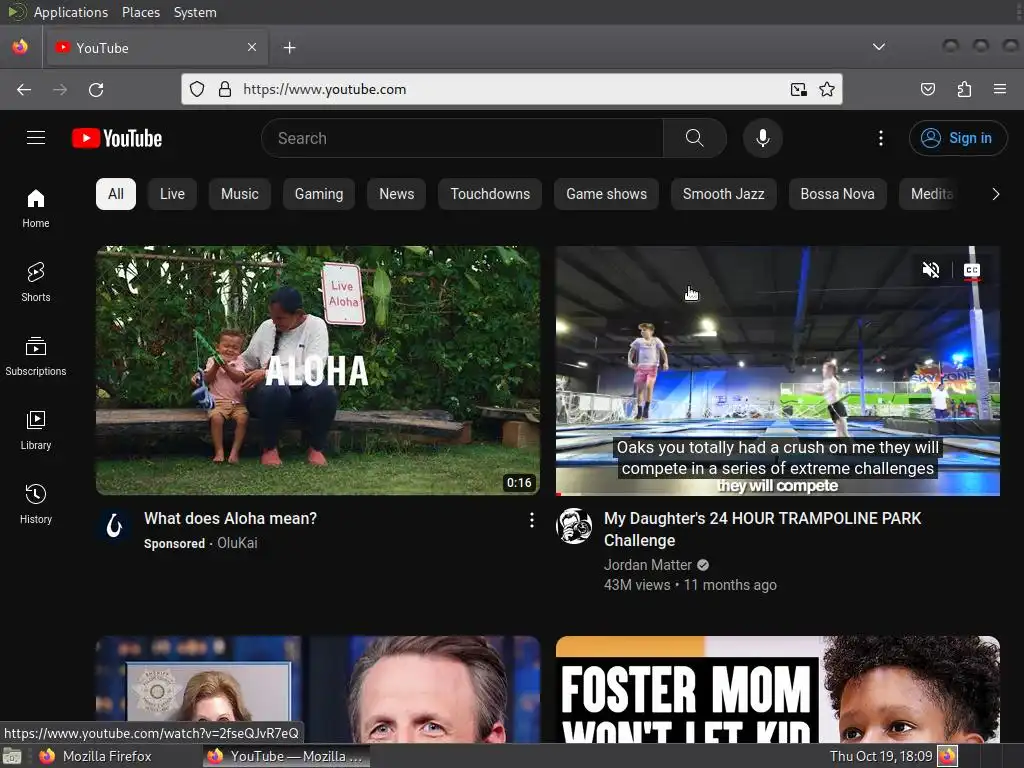Open a new browser tab

[x=289, y=48]
